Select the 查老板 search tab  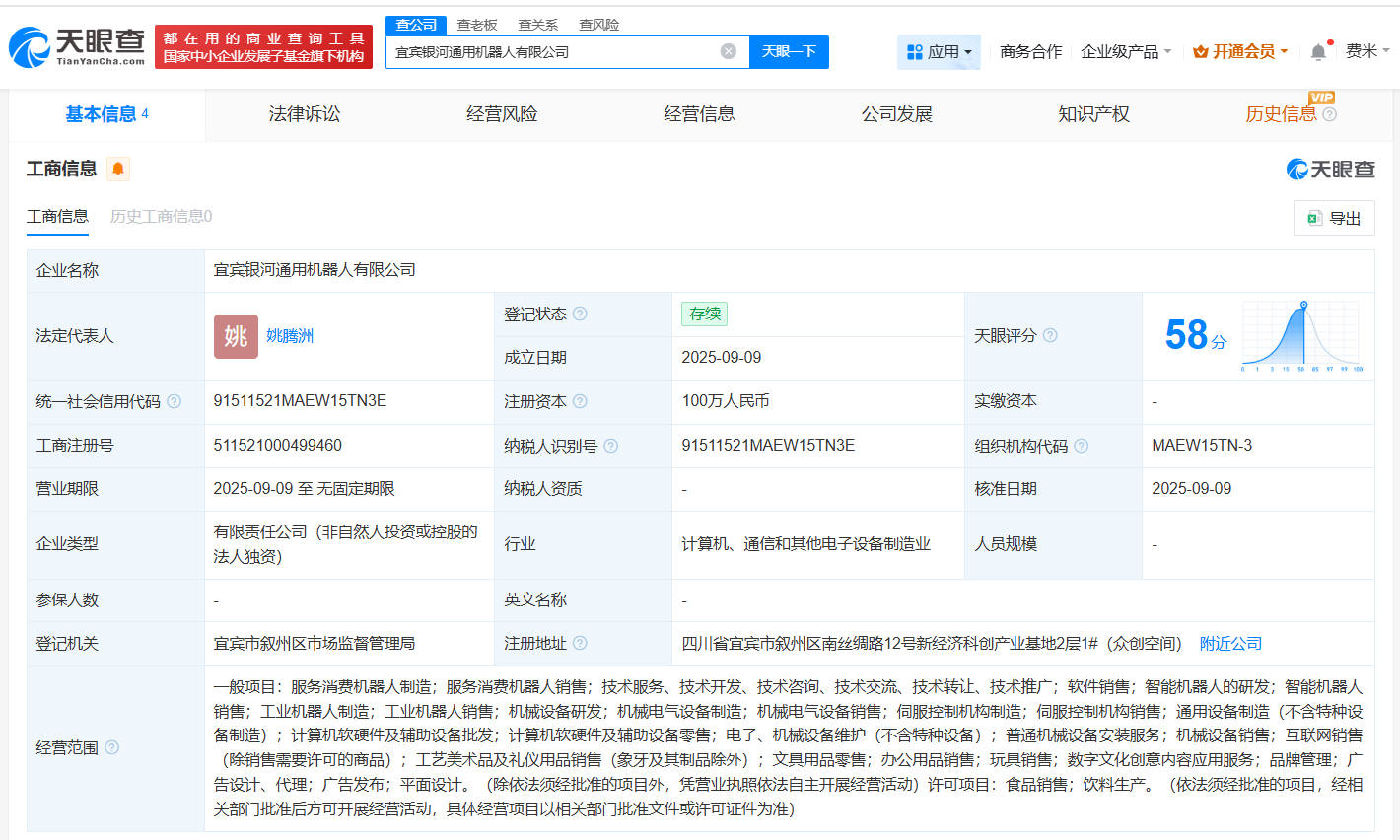[475, 25]
